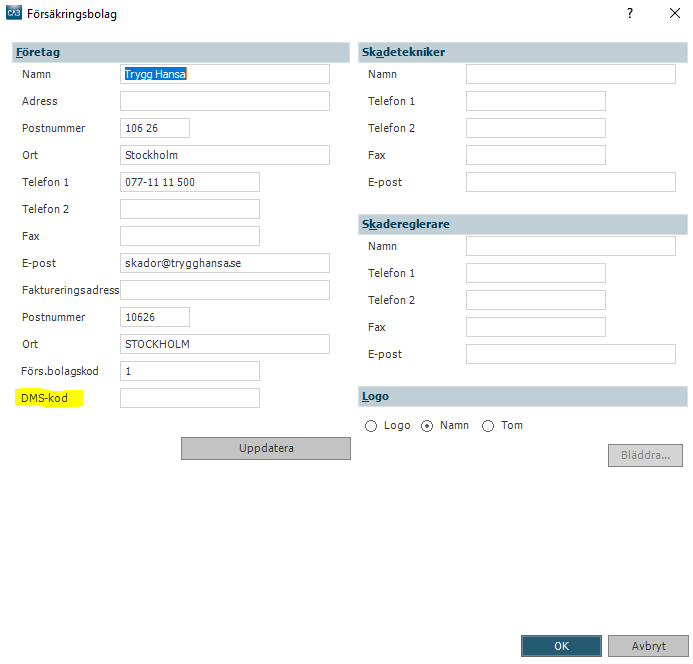Click the Skadetekniker Fax field
693x664 pixels.
pos(536,155)
